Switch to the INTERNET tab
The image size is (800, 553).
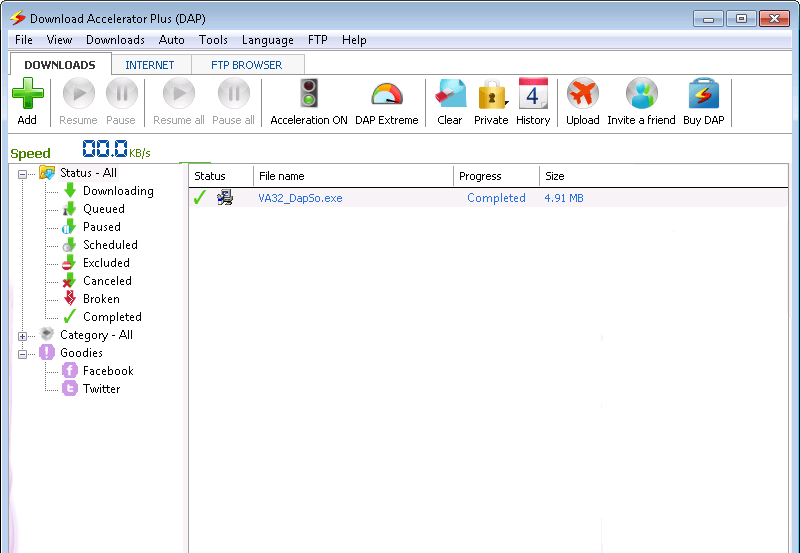pos(149,65)
